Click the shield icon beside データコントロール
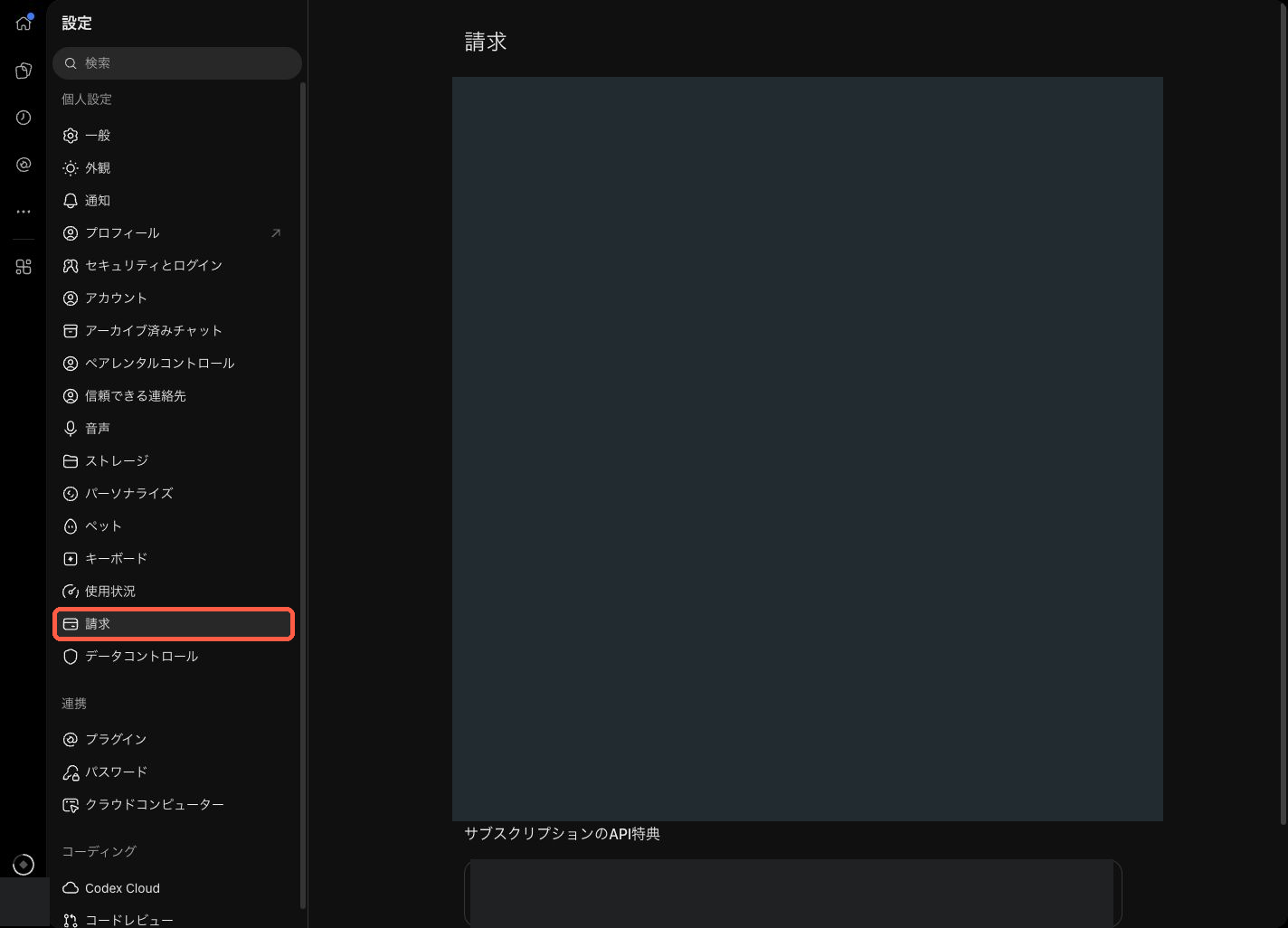1288x928 pixels. coord(71,657)
